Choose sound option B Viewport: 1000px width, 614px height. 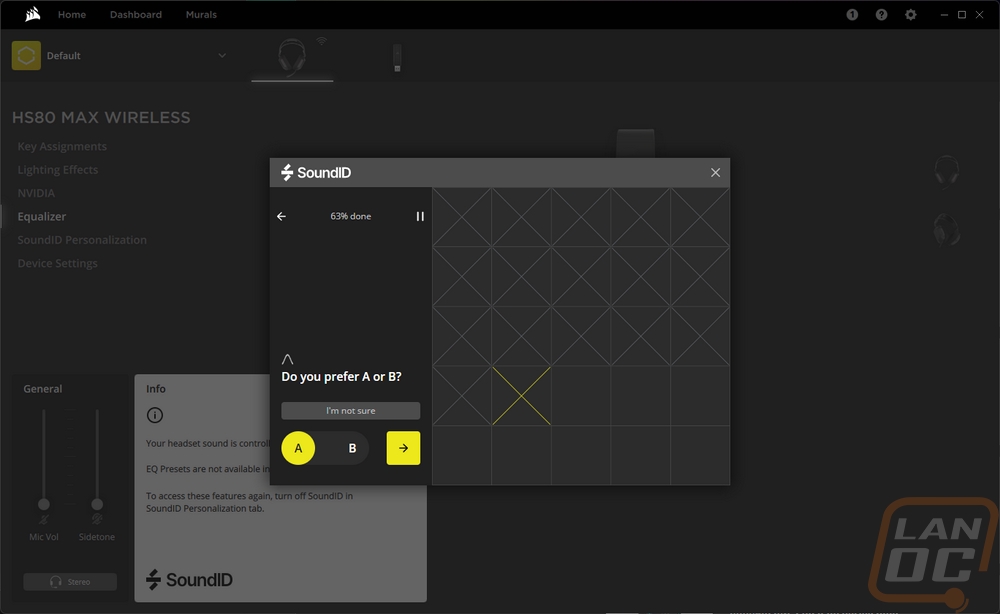tap(351, 448)
